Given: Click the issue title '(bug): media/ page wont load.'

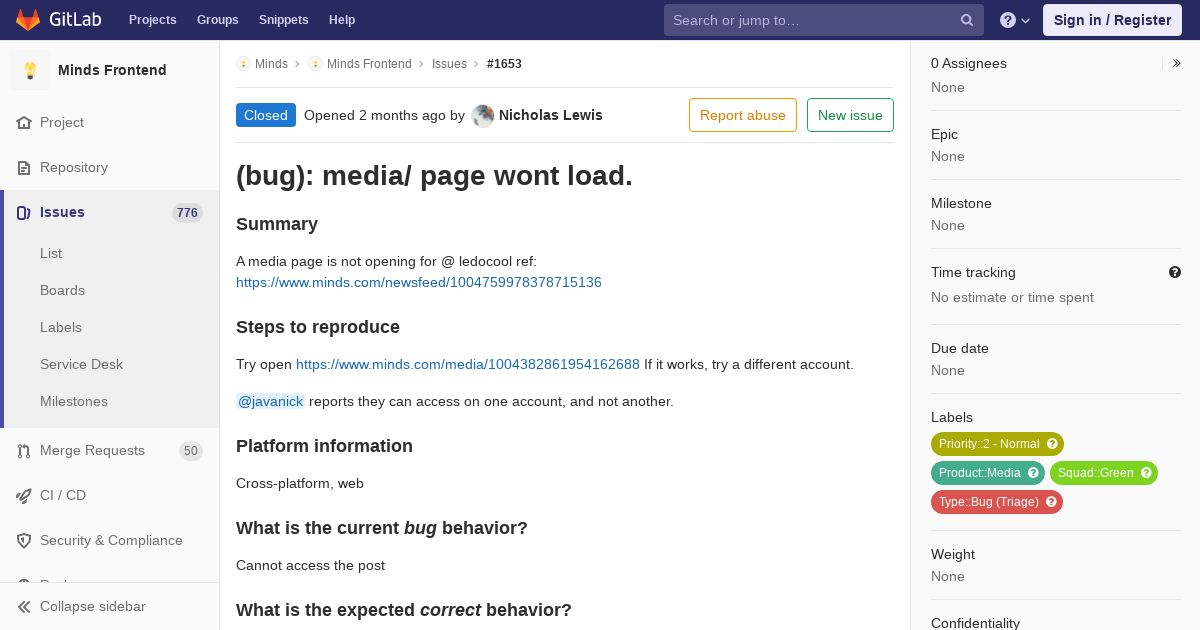Looking at the screenshot, I should click(x=434, y=176).
